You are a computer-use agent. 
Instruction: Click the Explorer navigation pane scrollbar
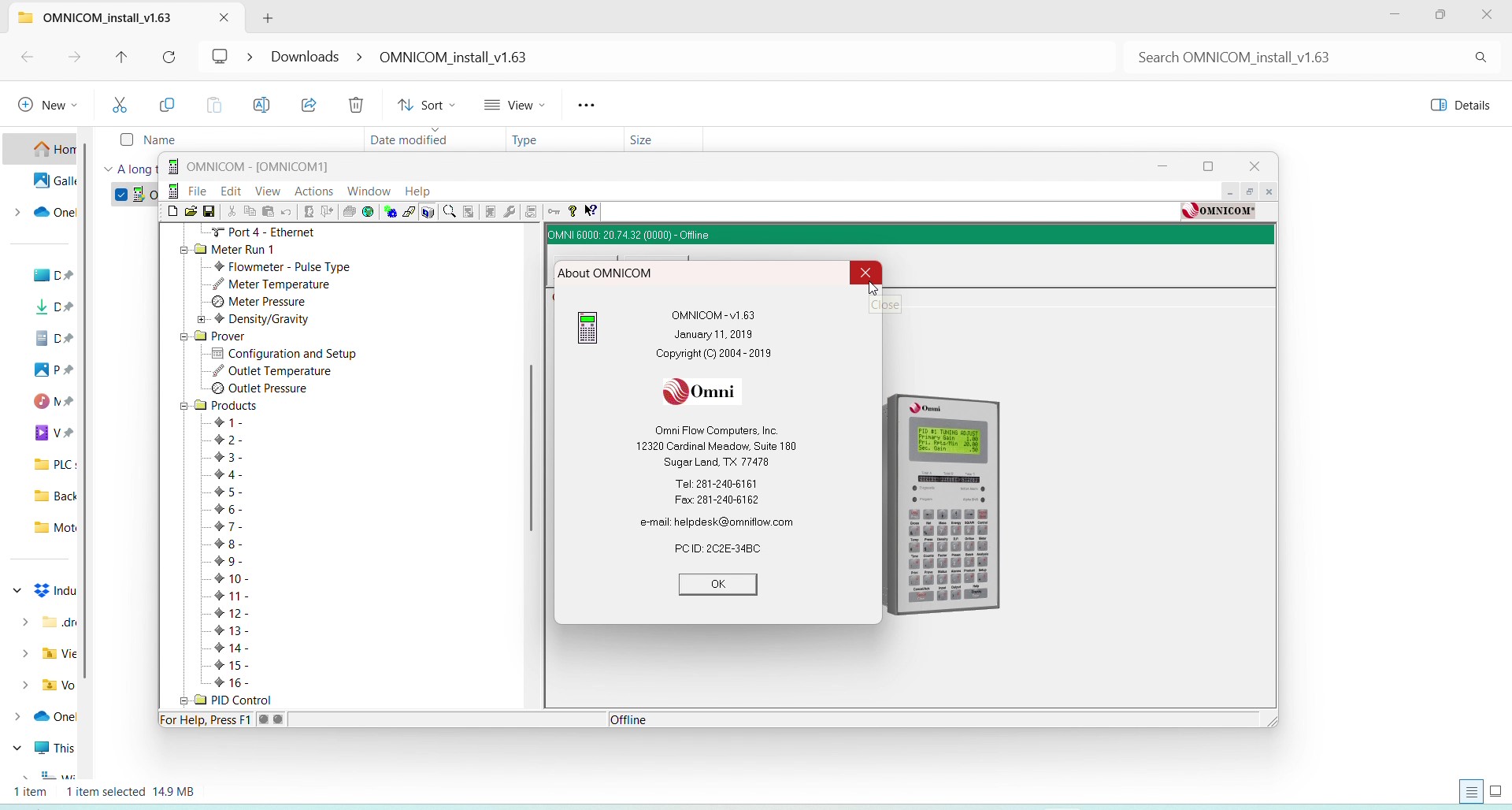87,411
